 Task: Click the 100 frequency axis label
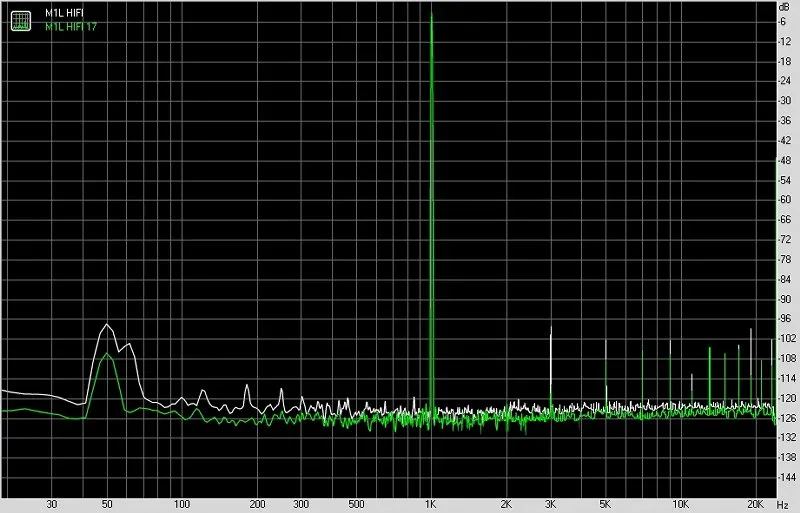(x=182, y=504)
